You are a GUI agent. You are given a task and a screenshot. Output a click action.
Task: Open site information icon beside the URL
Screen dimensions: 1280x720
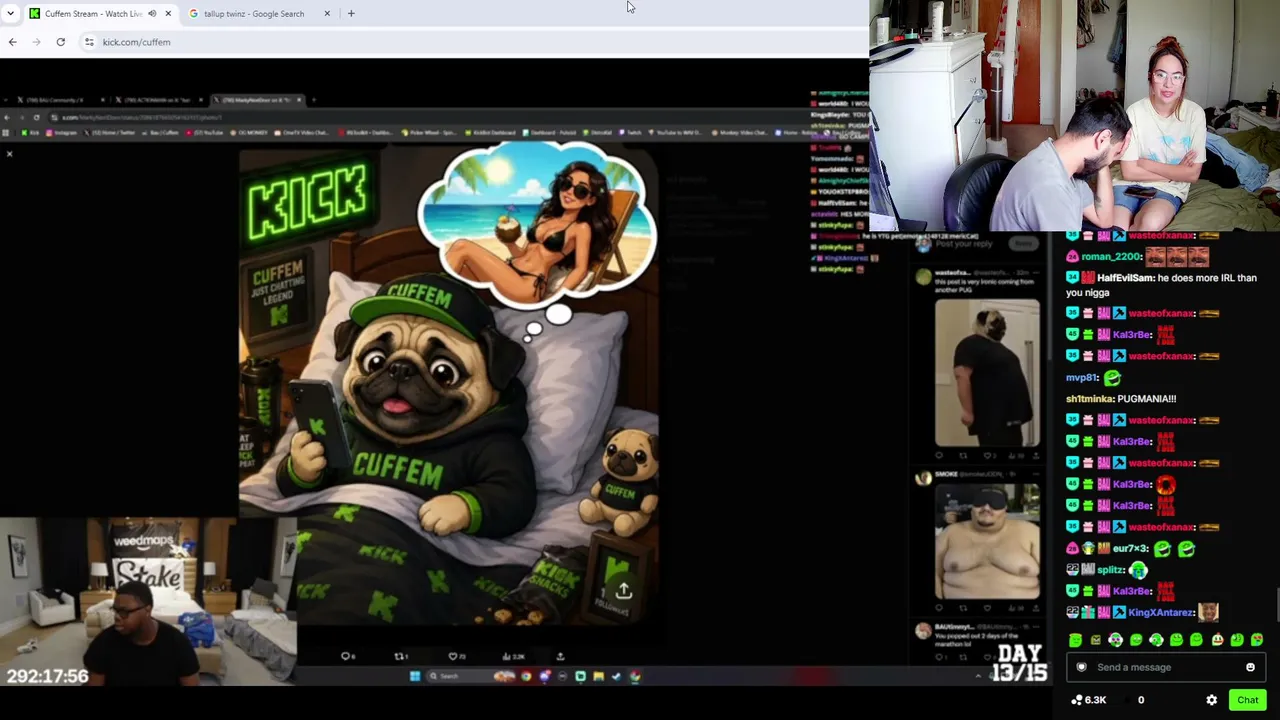[x=89, y=42]
